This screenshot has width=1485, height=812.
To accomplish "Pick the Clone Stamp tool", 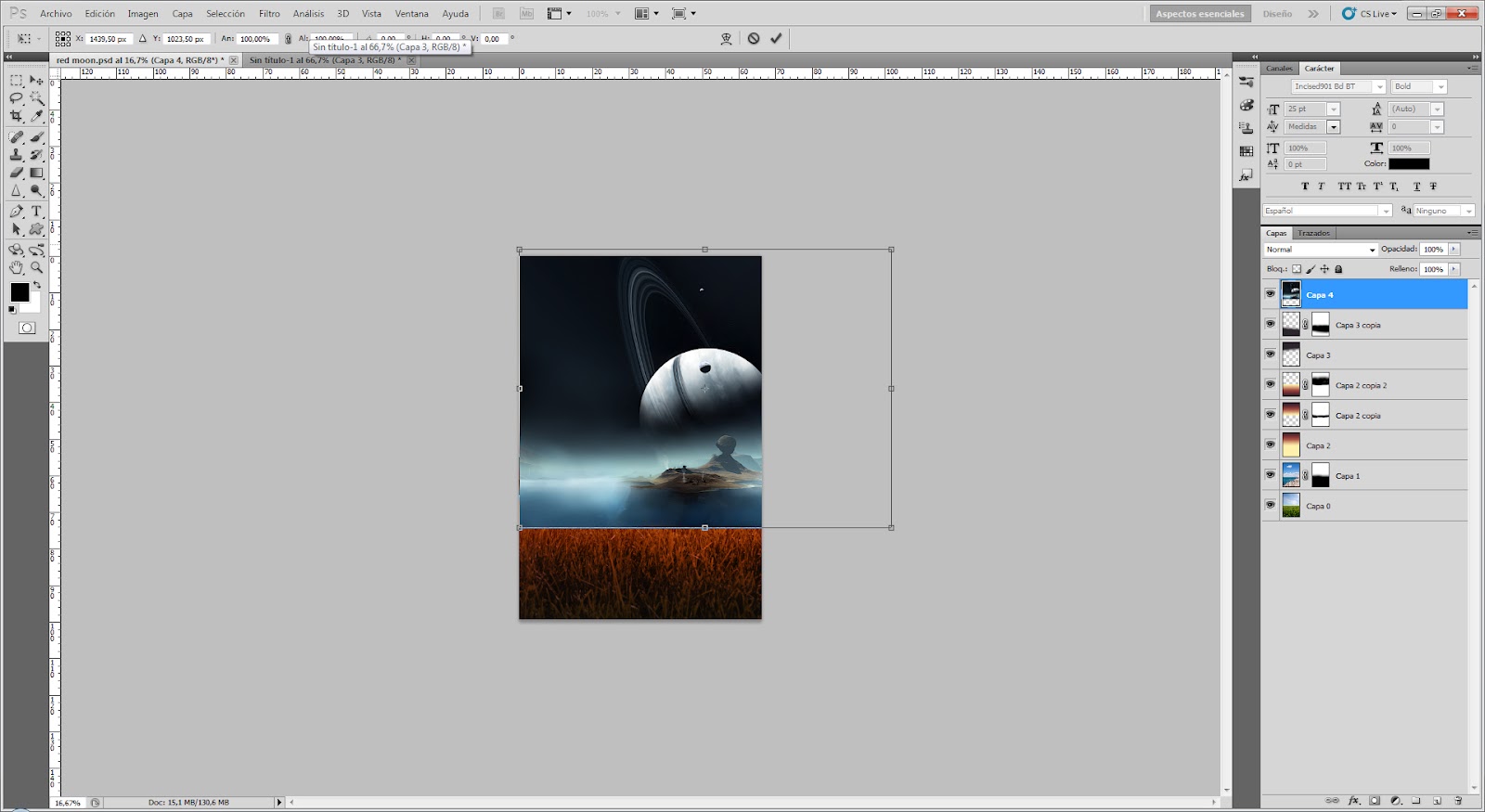I will 17,155.
